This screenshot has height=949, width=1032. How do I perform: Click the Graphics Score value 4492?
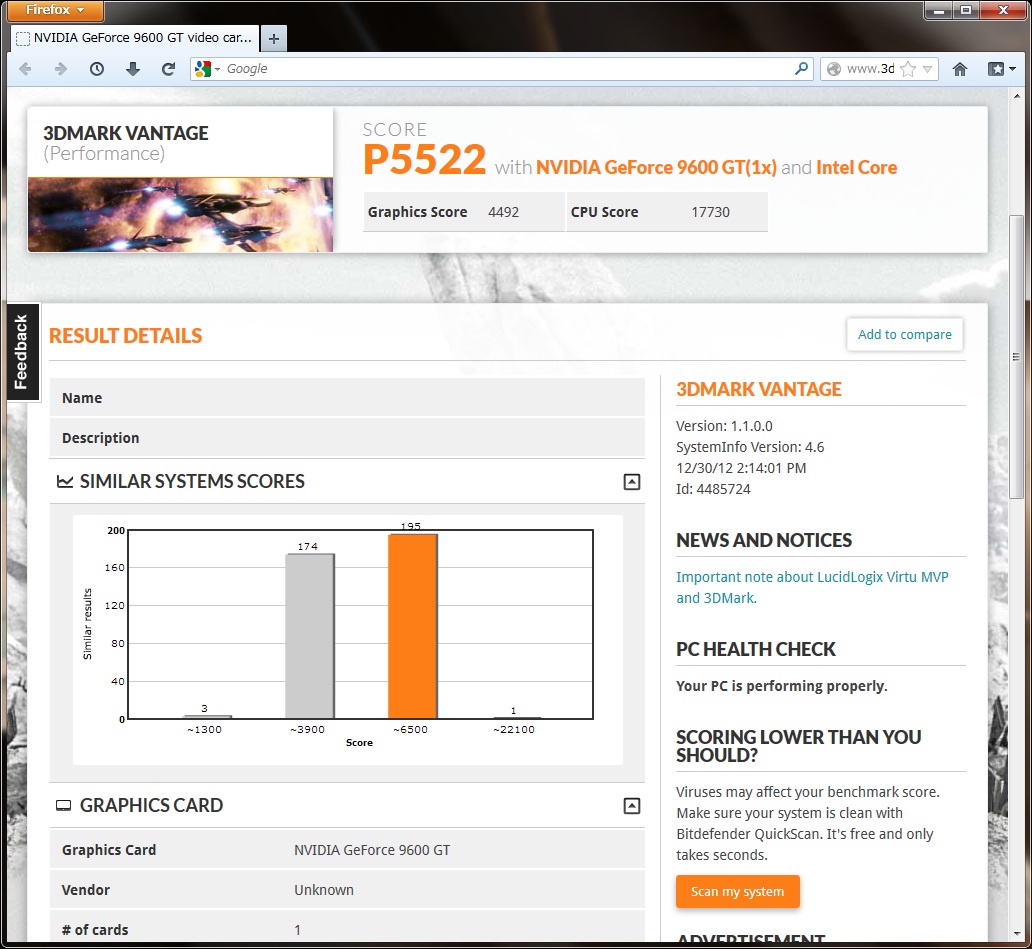click(x=503, y=212)
